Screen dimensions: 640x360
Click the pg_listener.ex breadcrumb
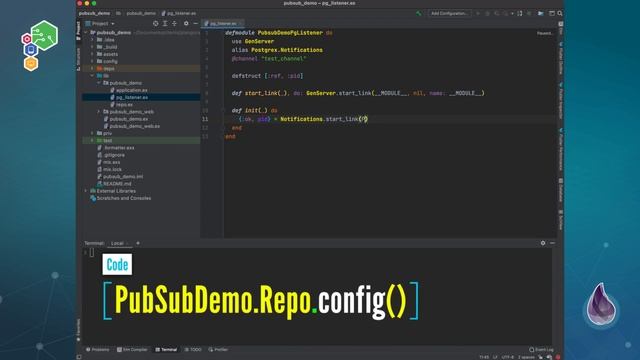179,13
